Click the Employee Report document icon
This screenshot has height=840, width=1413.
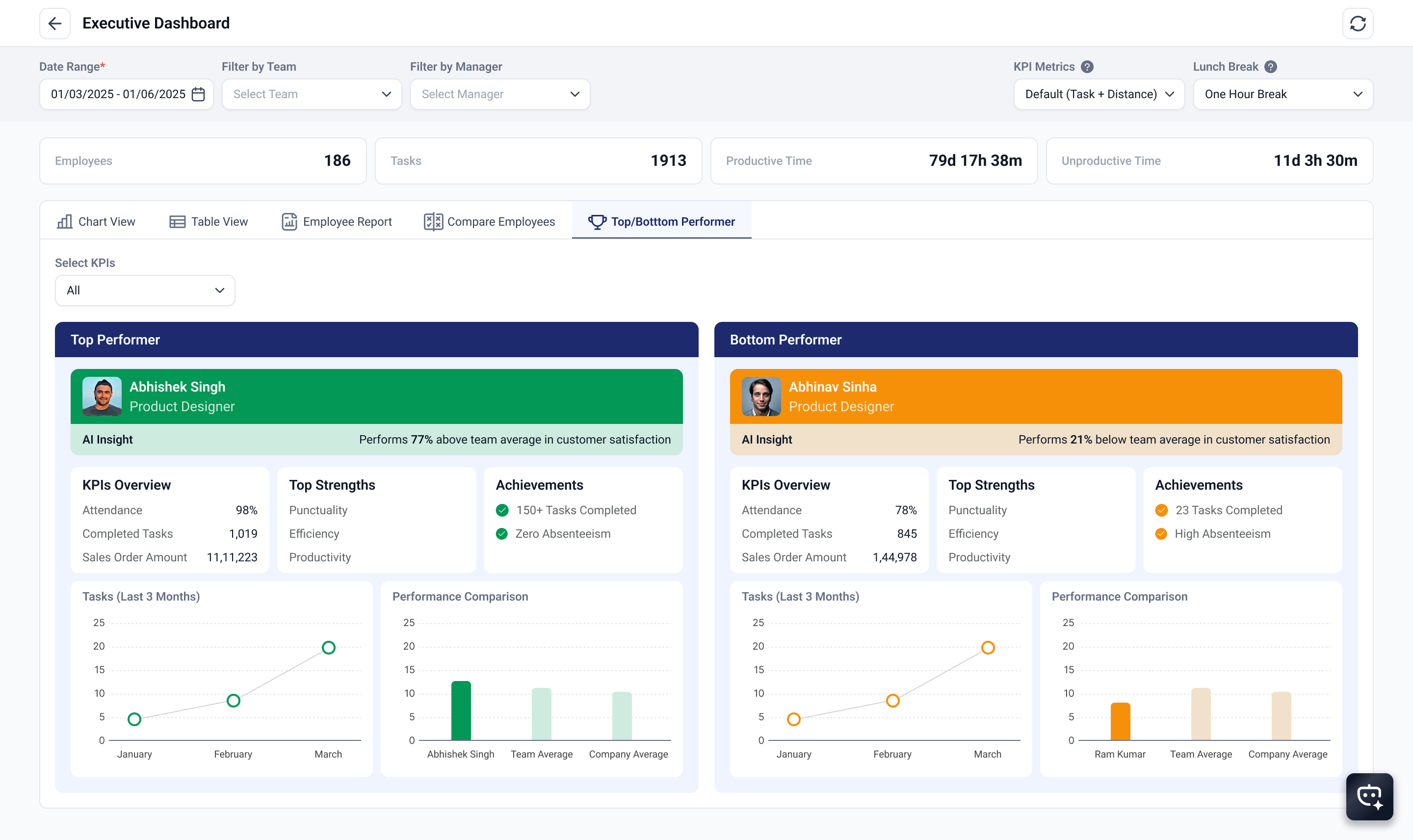click(289, 221)
